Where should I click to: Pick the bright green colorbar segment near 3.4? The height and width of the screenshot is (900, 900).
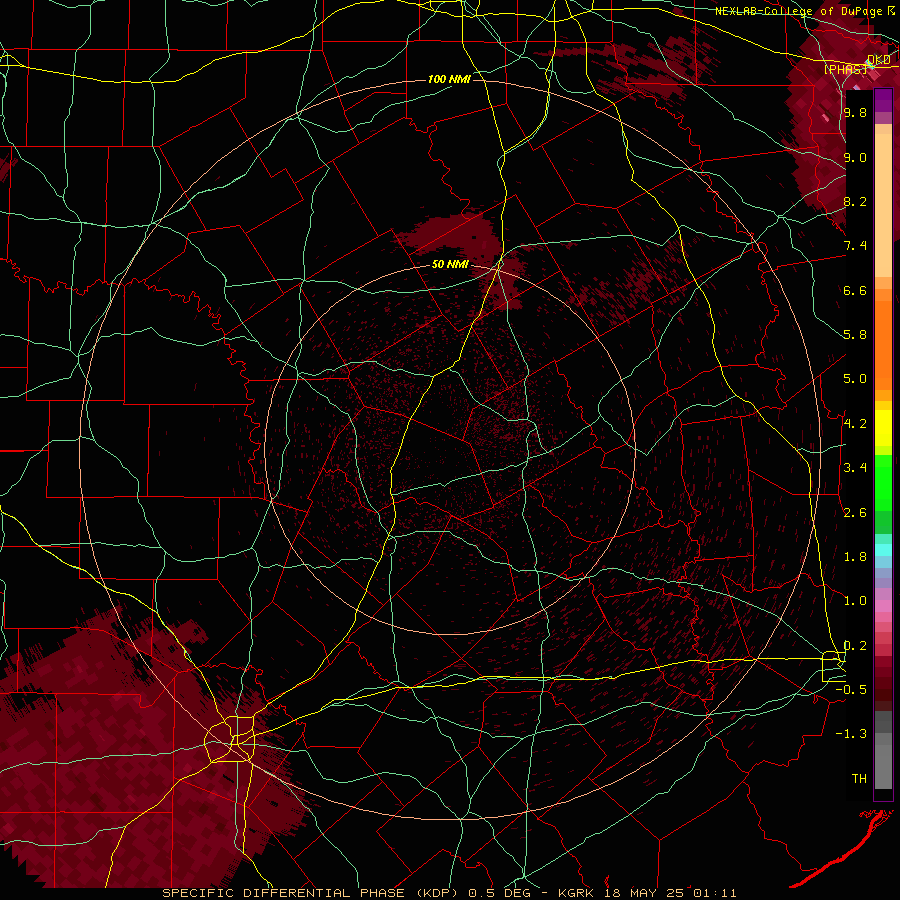883,482
